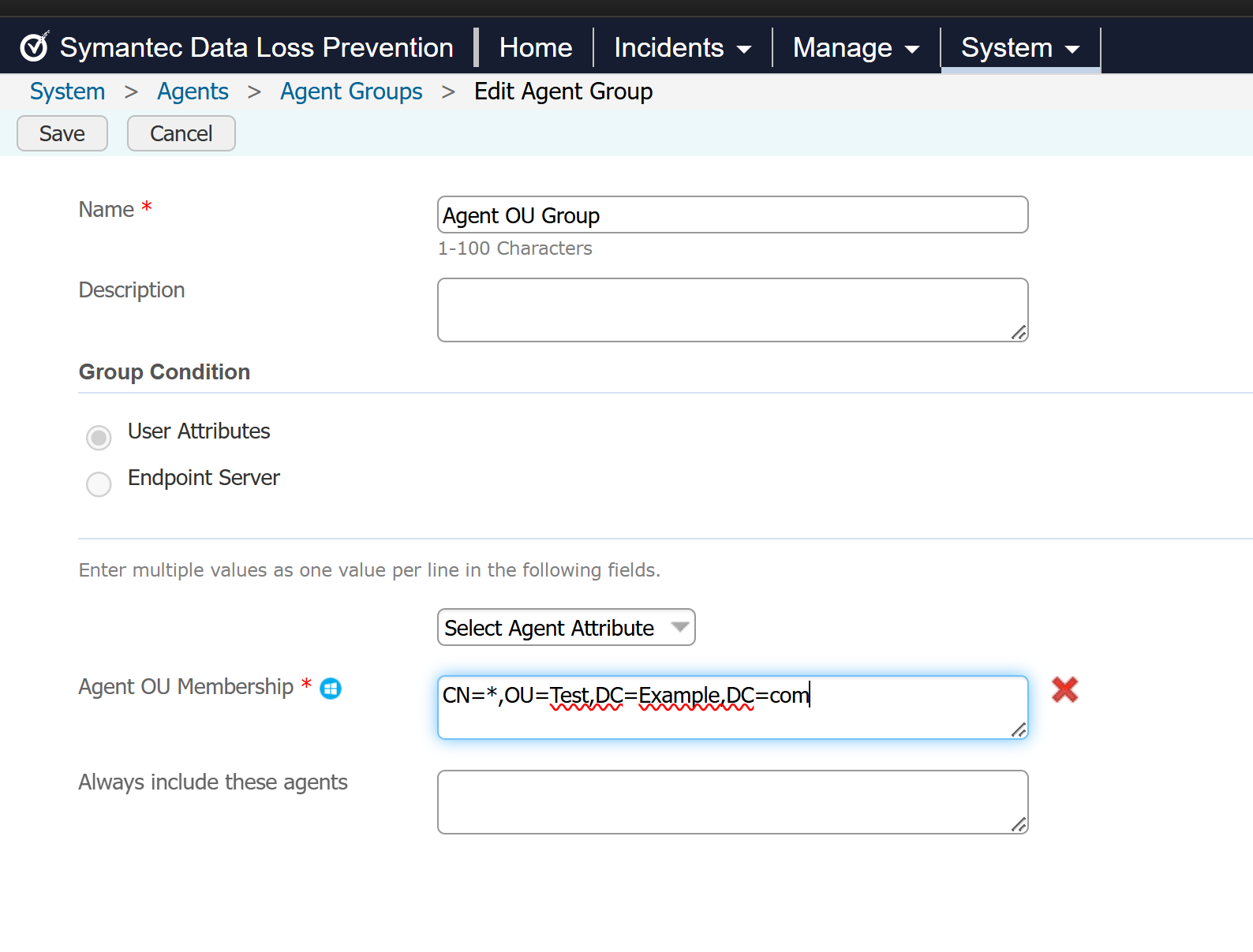Grab the Description field resize handle
Viewport: 1253px width, 952px height.
pyautogui.click(x=1019, y=333)
